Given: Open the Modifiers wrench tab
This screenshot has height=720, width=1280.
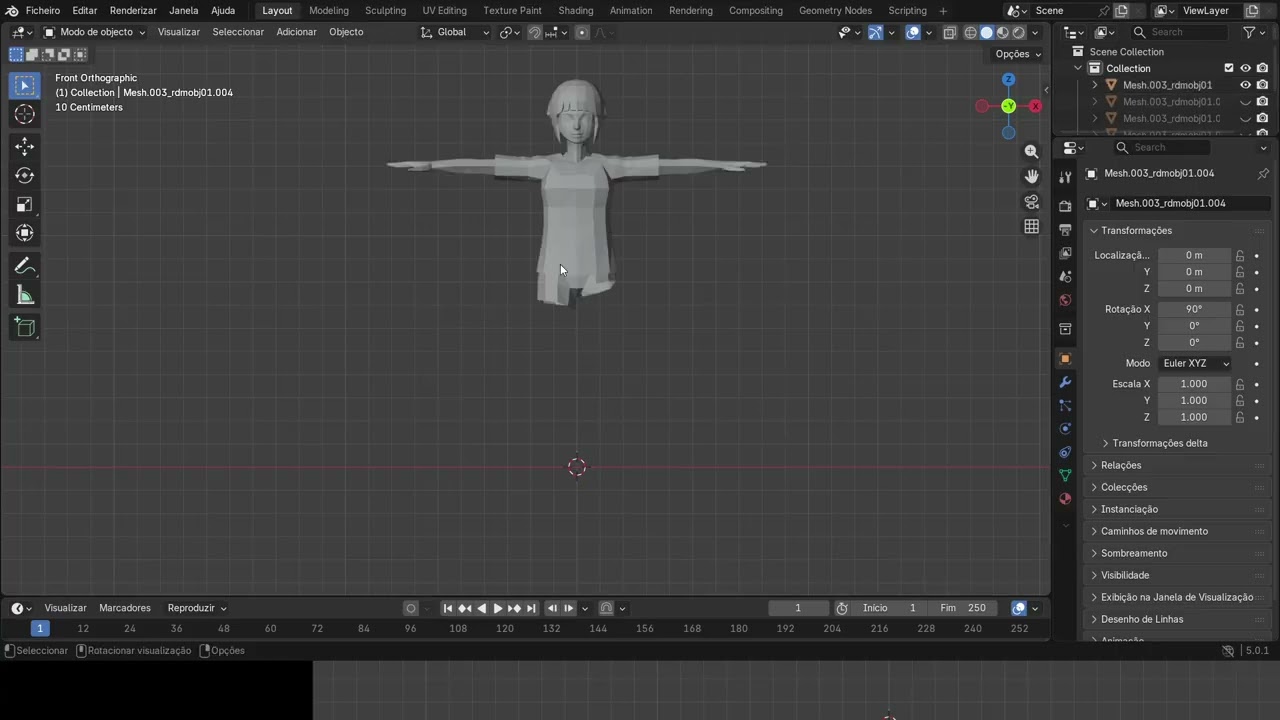Looking at the screenshot, I should (x=1065, y=382).
